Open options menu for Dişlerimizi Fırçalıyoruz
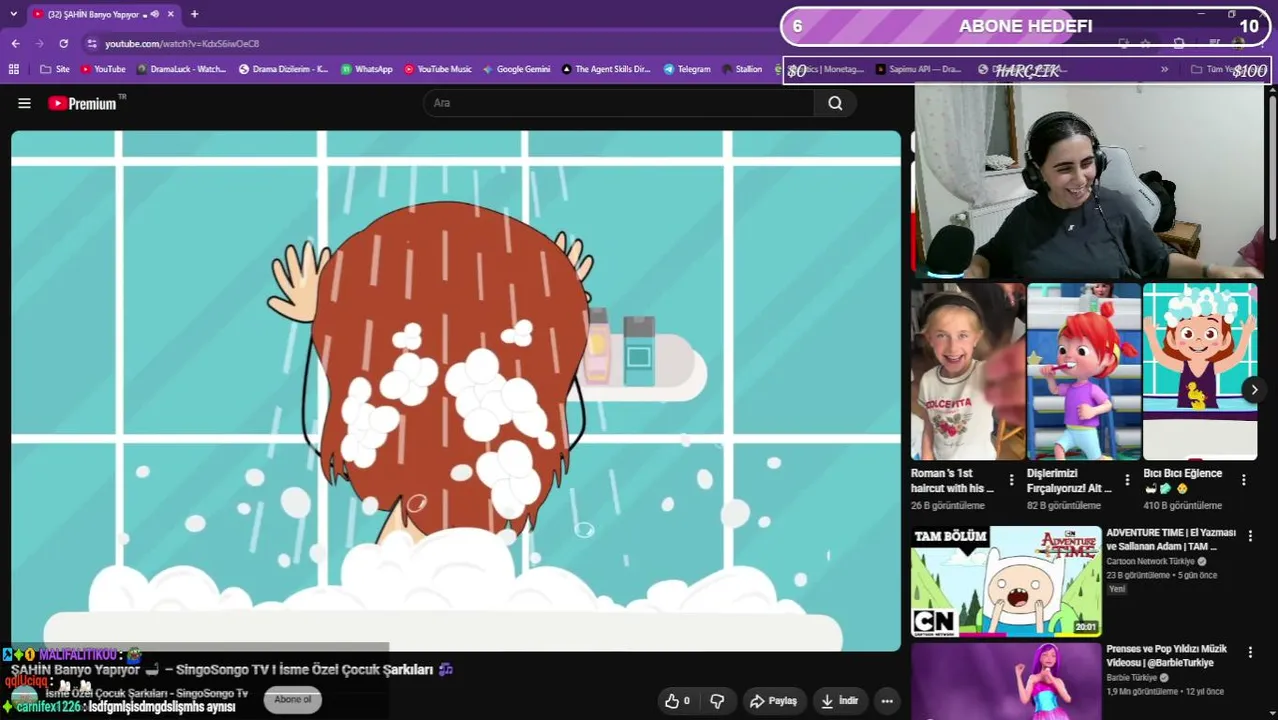Image resolution: width=1278 pixels, height=720 pixels. click(1127, 480)
